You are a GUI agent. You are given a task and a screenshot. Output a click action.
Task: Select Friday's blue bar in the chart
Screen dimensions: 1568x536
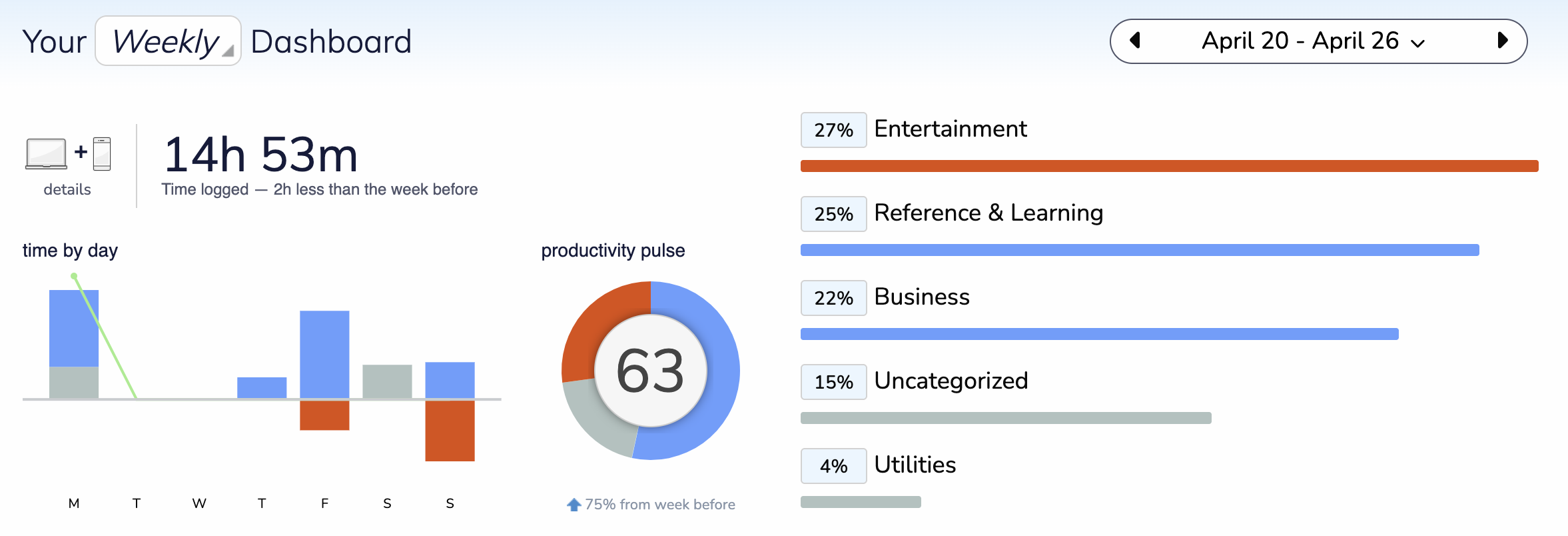pos(324,355)
